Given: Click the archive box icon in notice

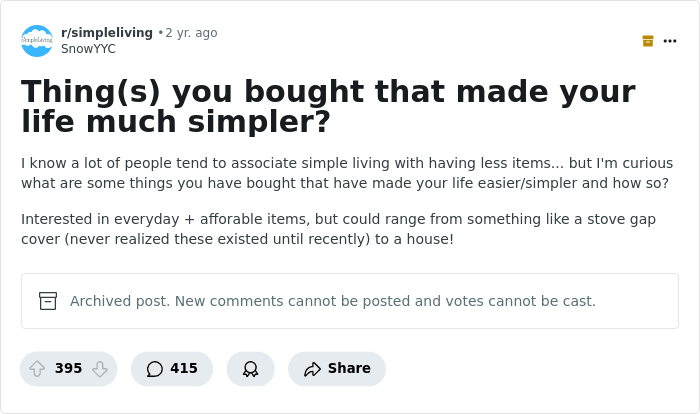Looking at the screenshot, I should coord(48,301).
